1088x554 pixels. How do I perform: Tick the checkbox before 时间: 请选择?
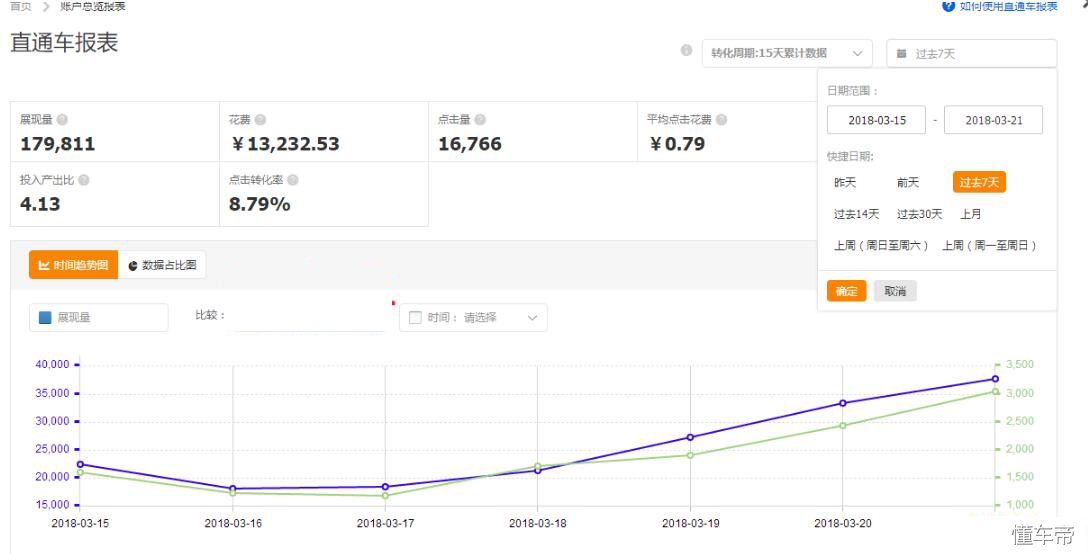coord(416,318)
